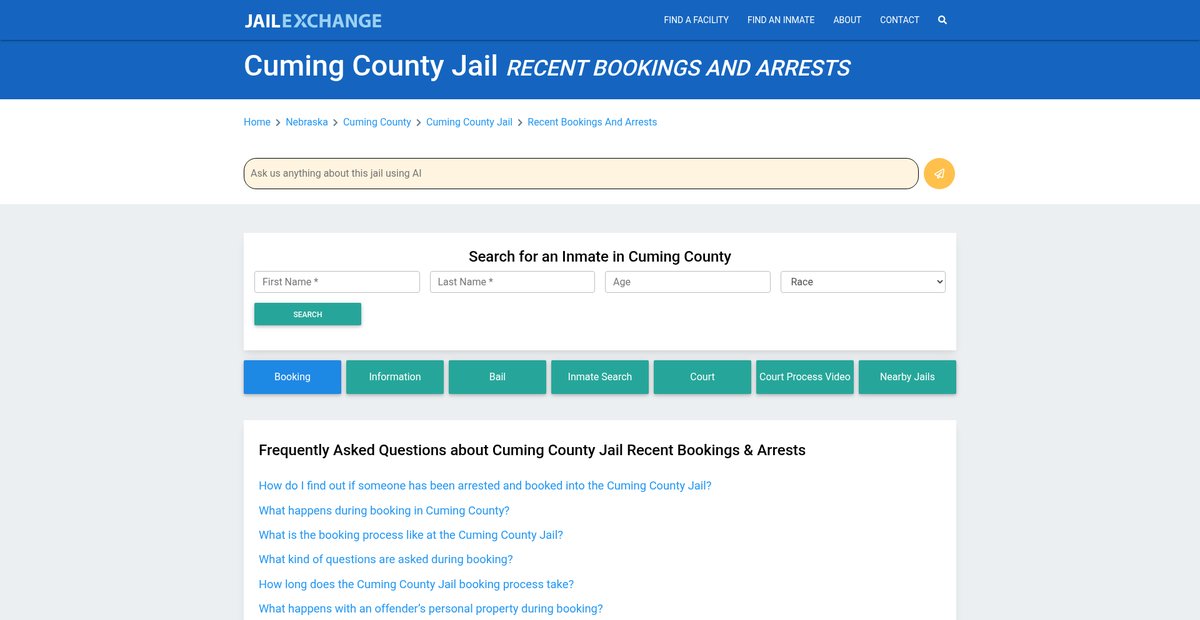1200x620 pixels.
Task: Click the orange send AI question button
Action: (939, 173)
